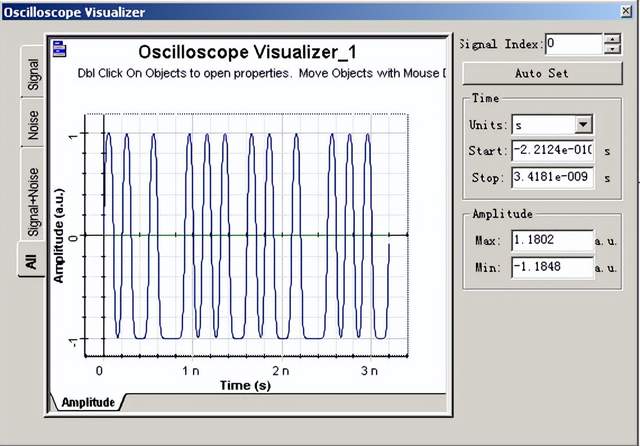Viewport: 640px width, 446px height.
Task: Click the Signal Index input field
Action: tap(573, 44)
